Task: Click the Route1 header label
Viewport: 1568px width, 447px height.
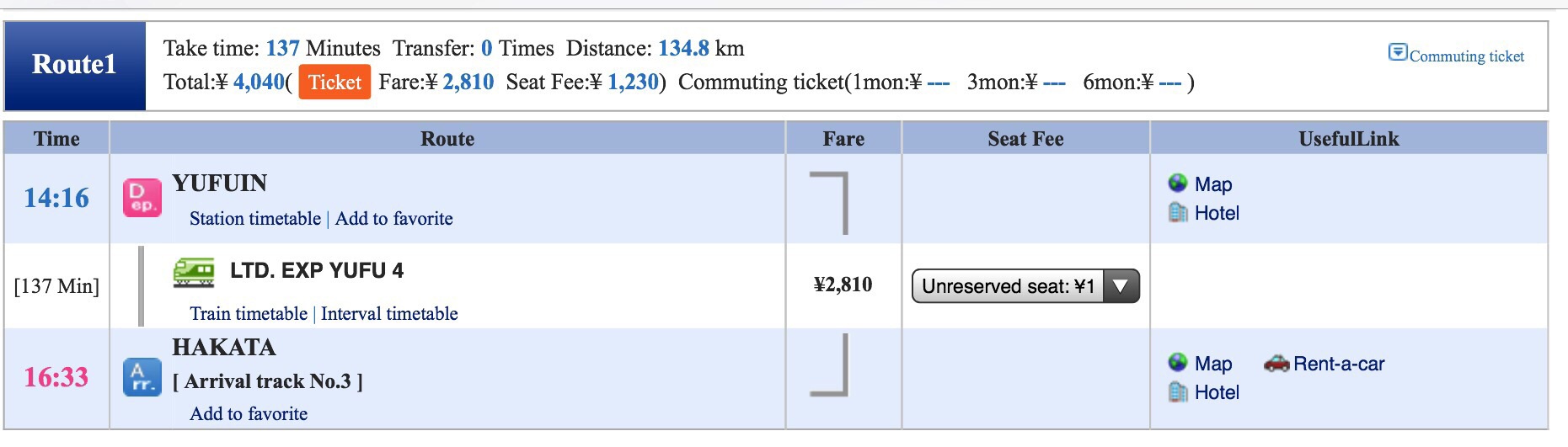Action: (x=74, y=65)
